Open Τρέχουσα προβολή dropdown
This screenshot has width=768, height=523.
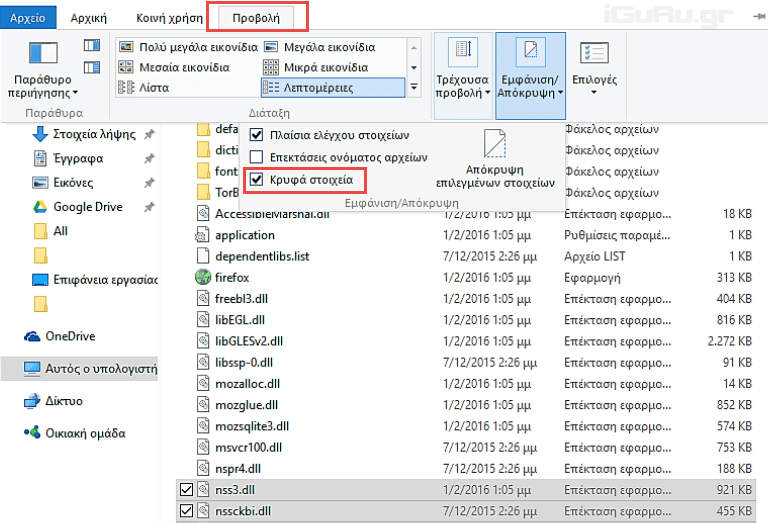click(x=463, y=76)
